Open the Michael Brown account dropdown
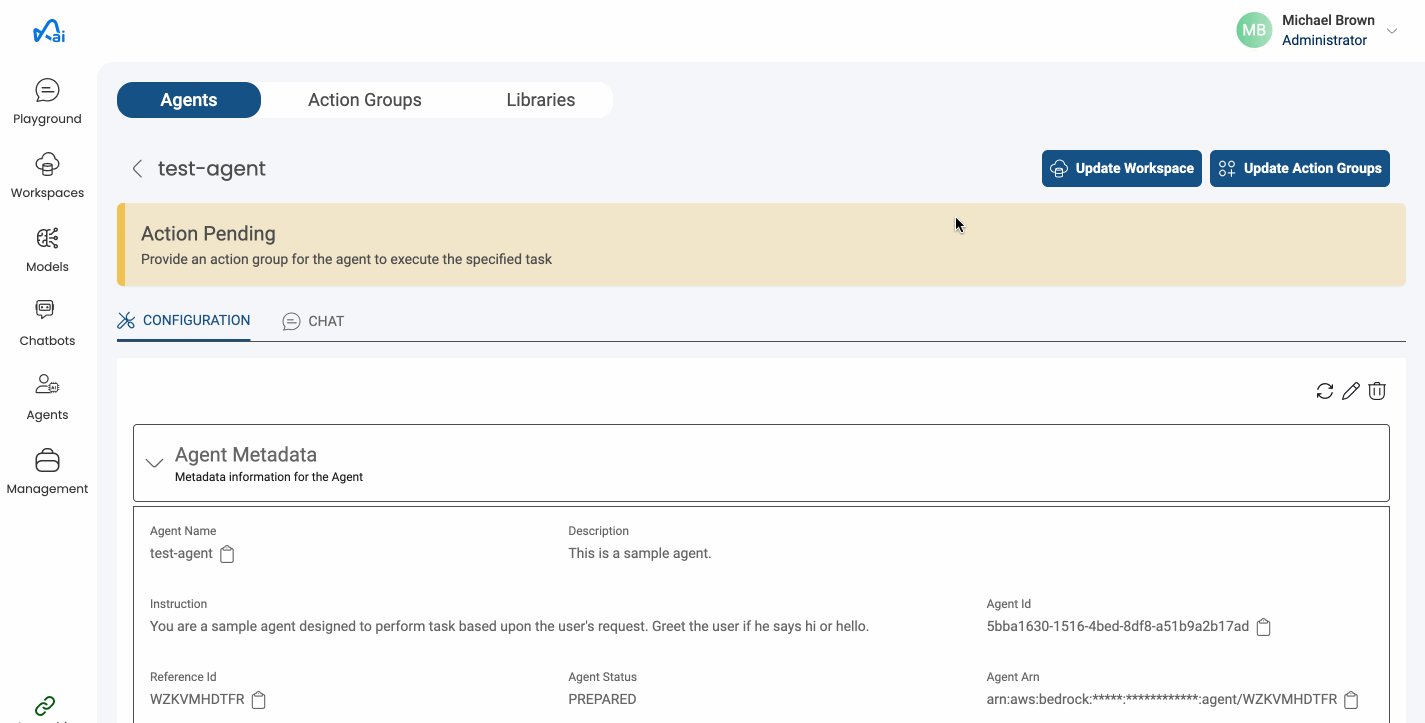The image size is (1425, 723). point(1391,31)
